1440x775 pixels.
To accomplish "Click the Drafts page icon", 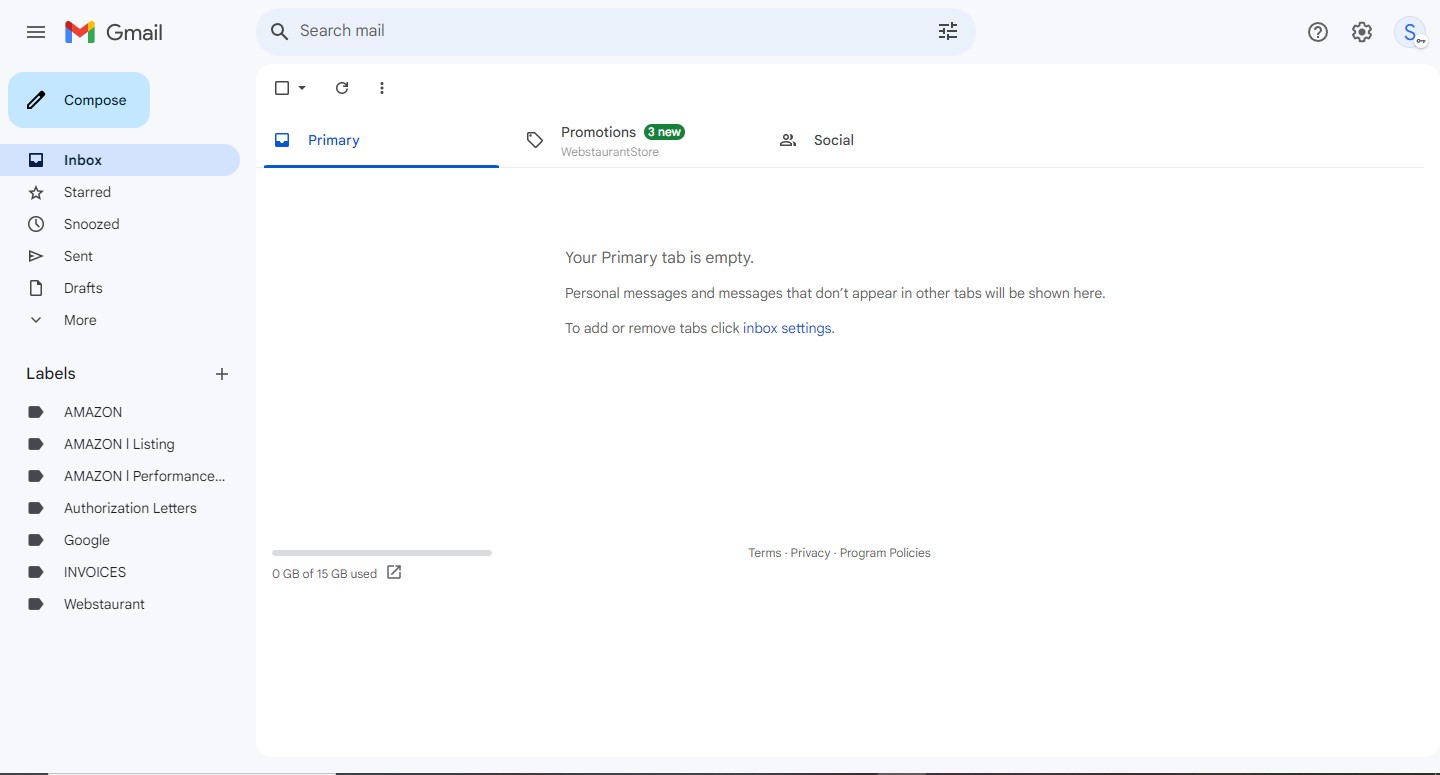I will 36,288.
